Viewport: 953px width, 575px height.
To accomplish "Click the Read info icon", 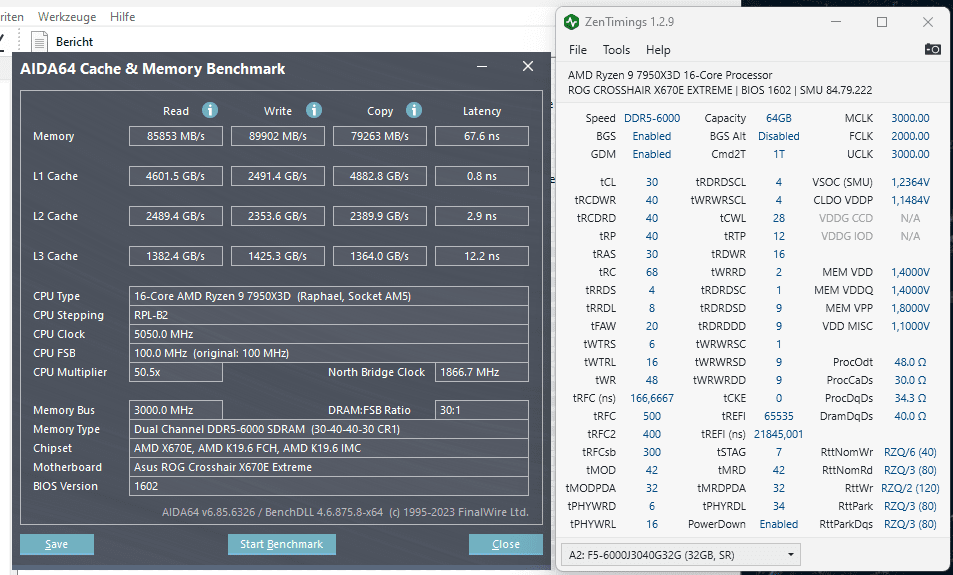I will pyautogui.click(x=210, y=110).
